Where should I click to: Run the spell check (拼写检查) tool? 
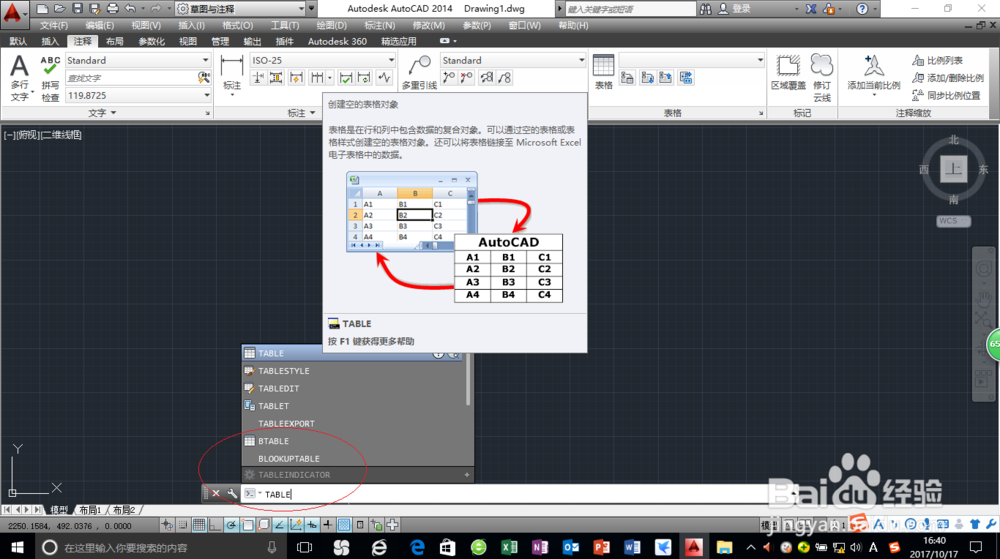[50, 78]
